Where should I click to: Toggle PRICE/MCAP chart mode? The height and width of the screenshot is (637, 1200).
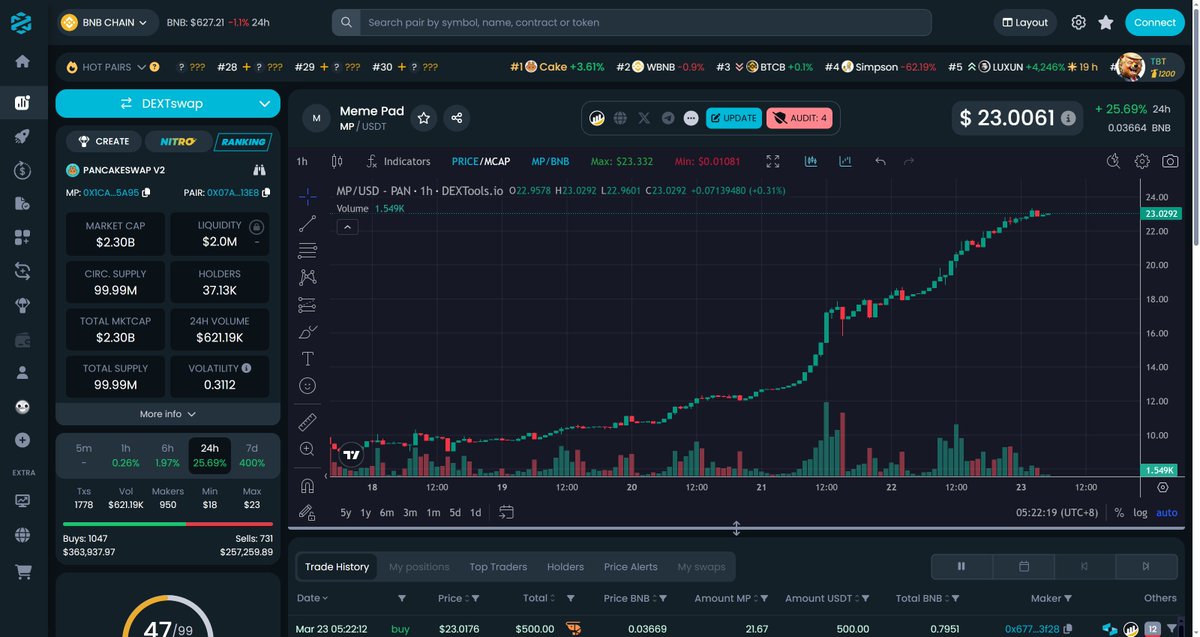coord(481,161)
